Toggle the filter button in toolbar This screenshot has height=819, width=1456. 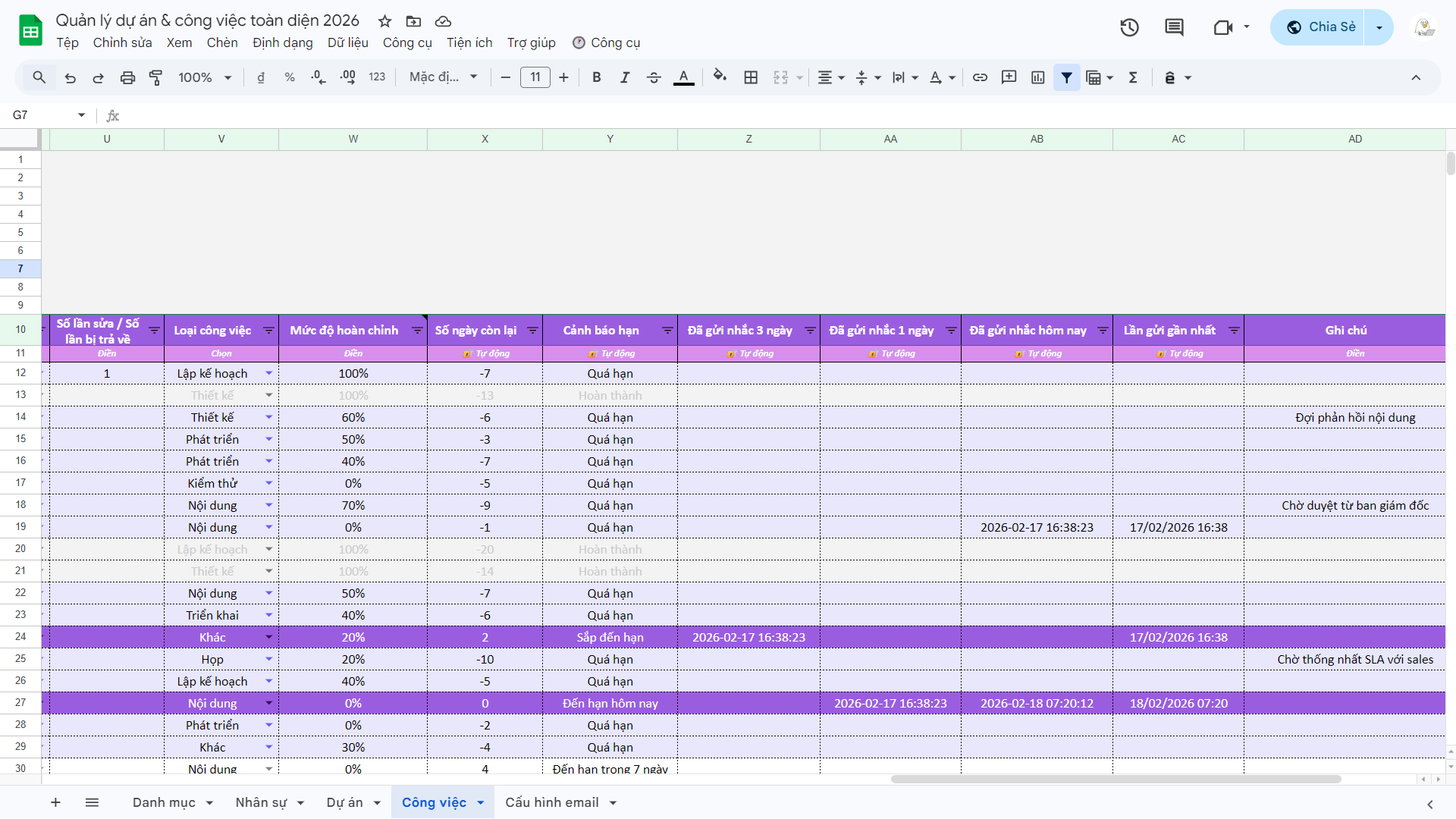(1066, 77)
